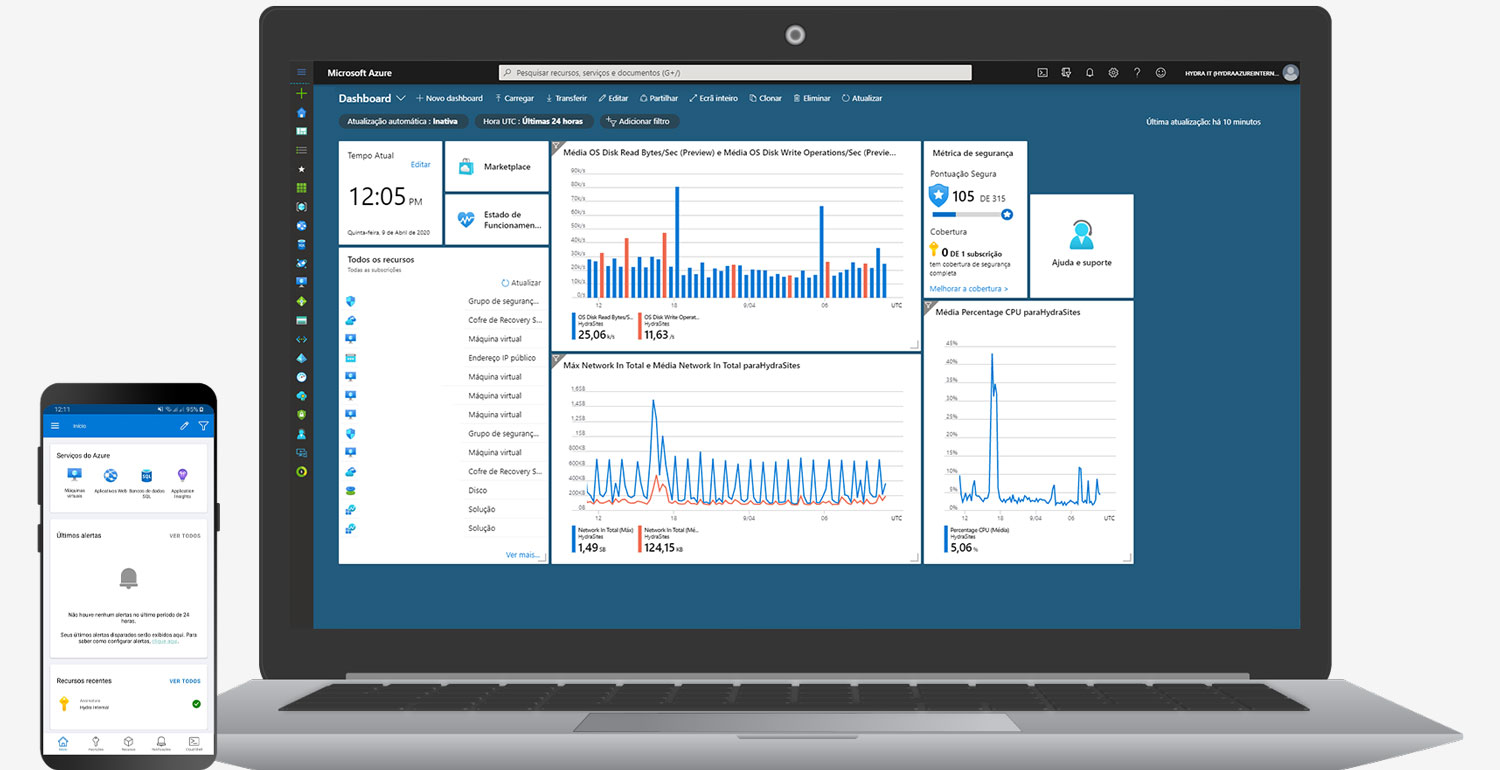Click Adicionar filtro pill

[640, 121]
